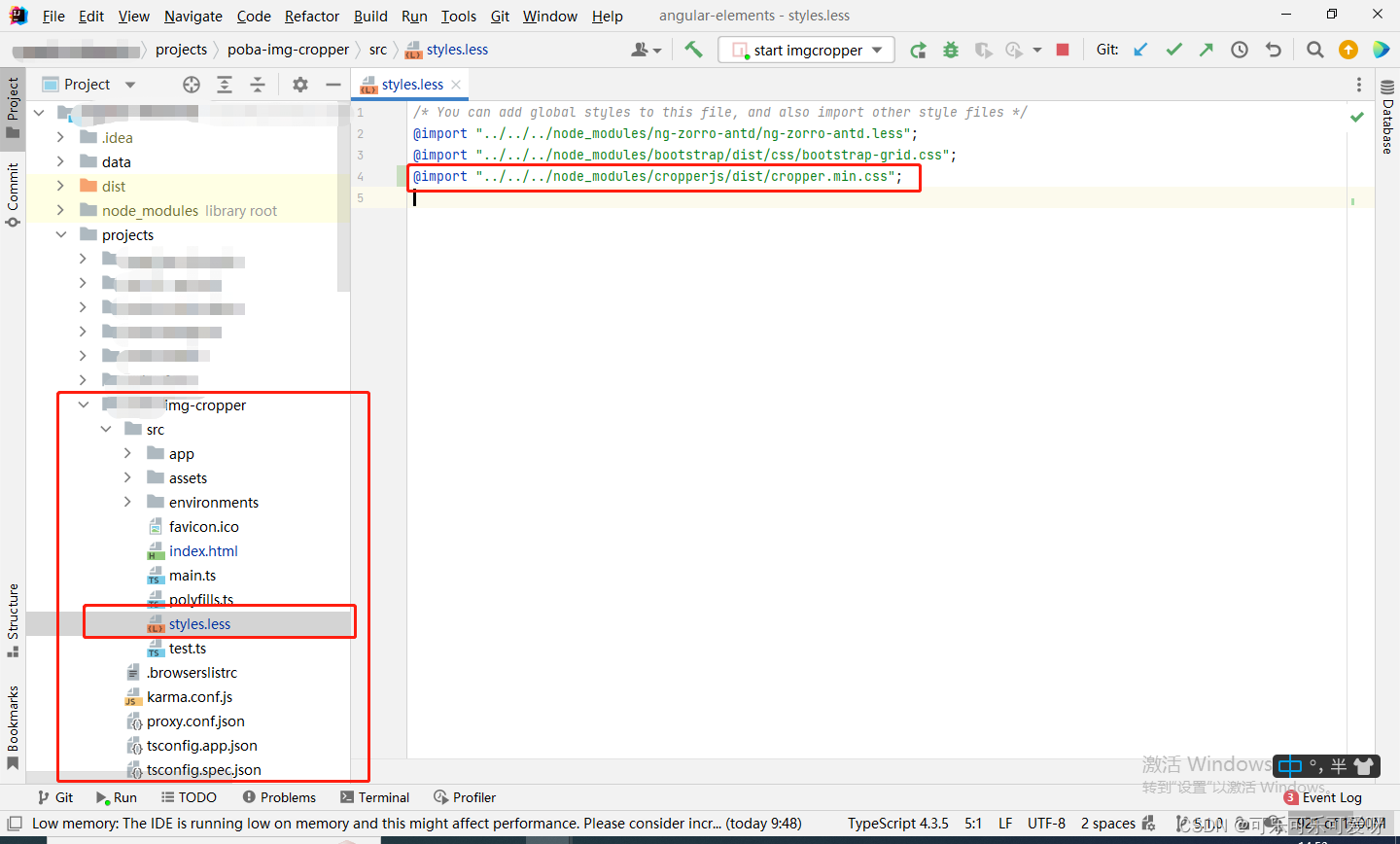Open Commit tool window on sidebar
Image resolution: width=1400 pixels, height=844 pixels.
tap(13, 194)
